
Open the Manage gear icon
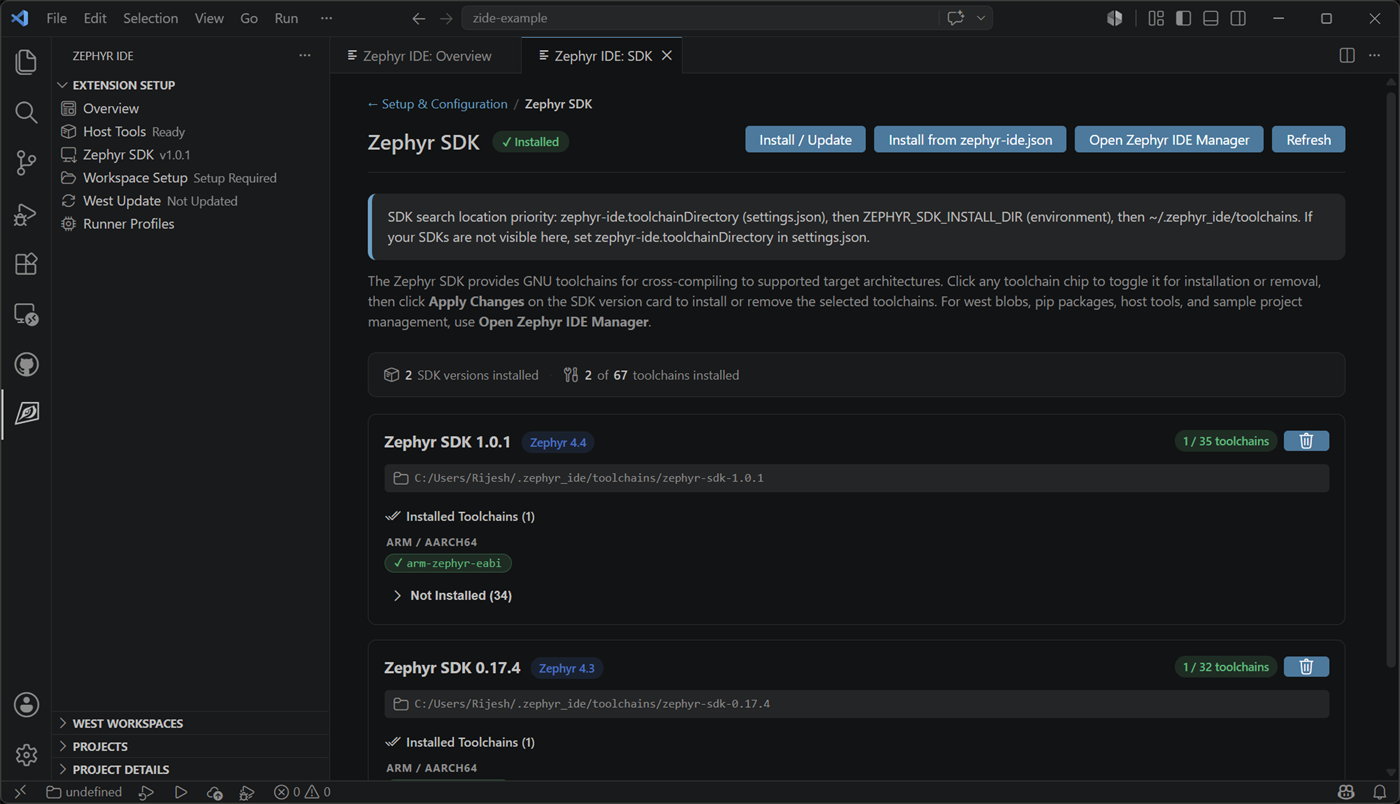[x=26, y=754]
